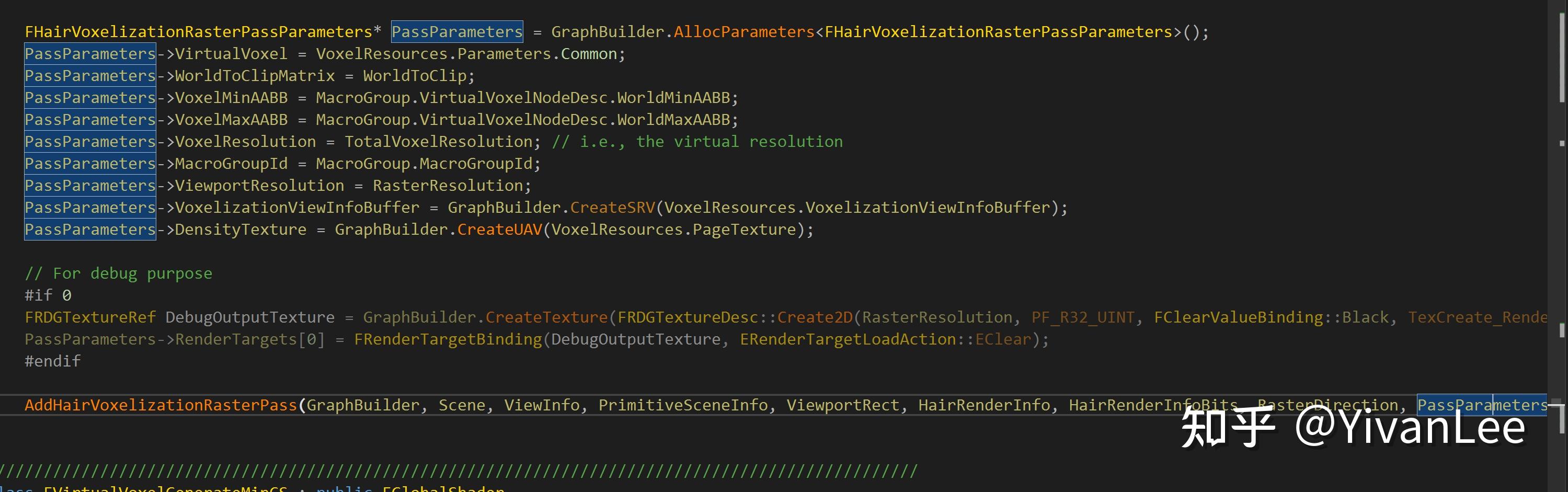Click the '// For debug purpose' comment

pos(118,273)
